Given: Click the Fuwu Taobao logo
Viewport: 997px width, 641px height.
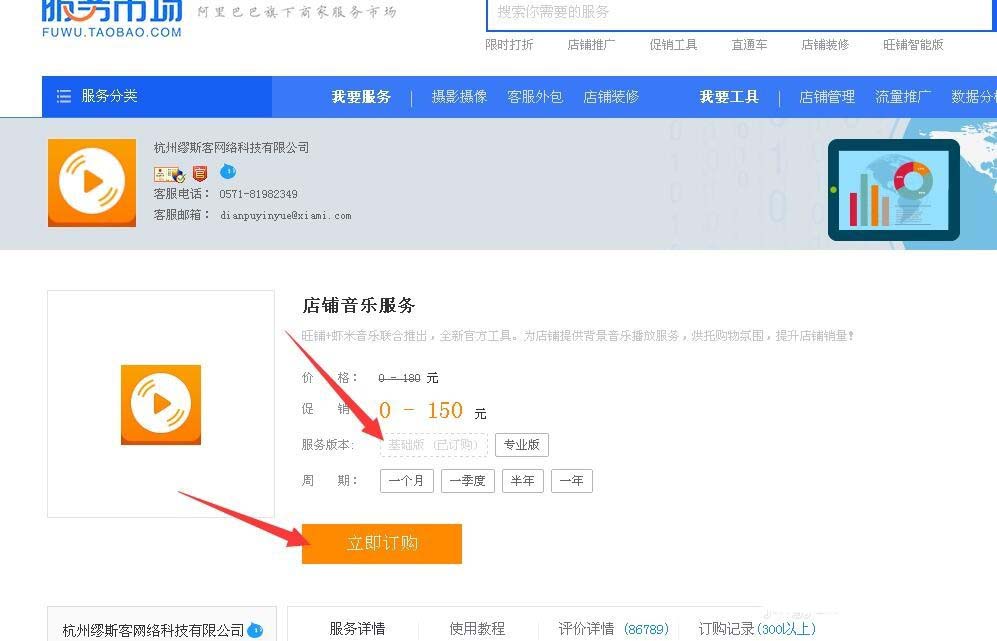Looking at the screenshot, I should [x=112, y=19].
